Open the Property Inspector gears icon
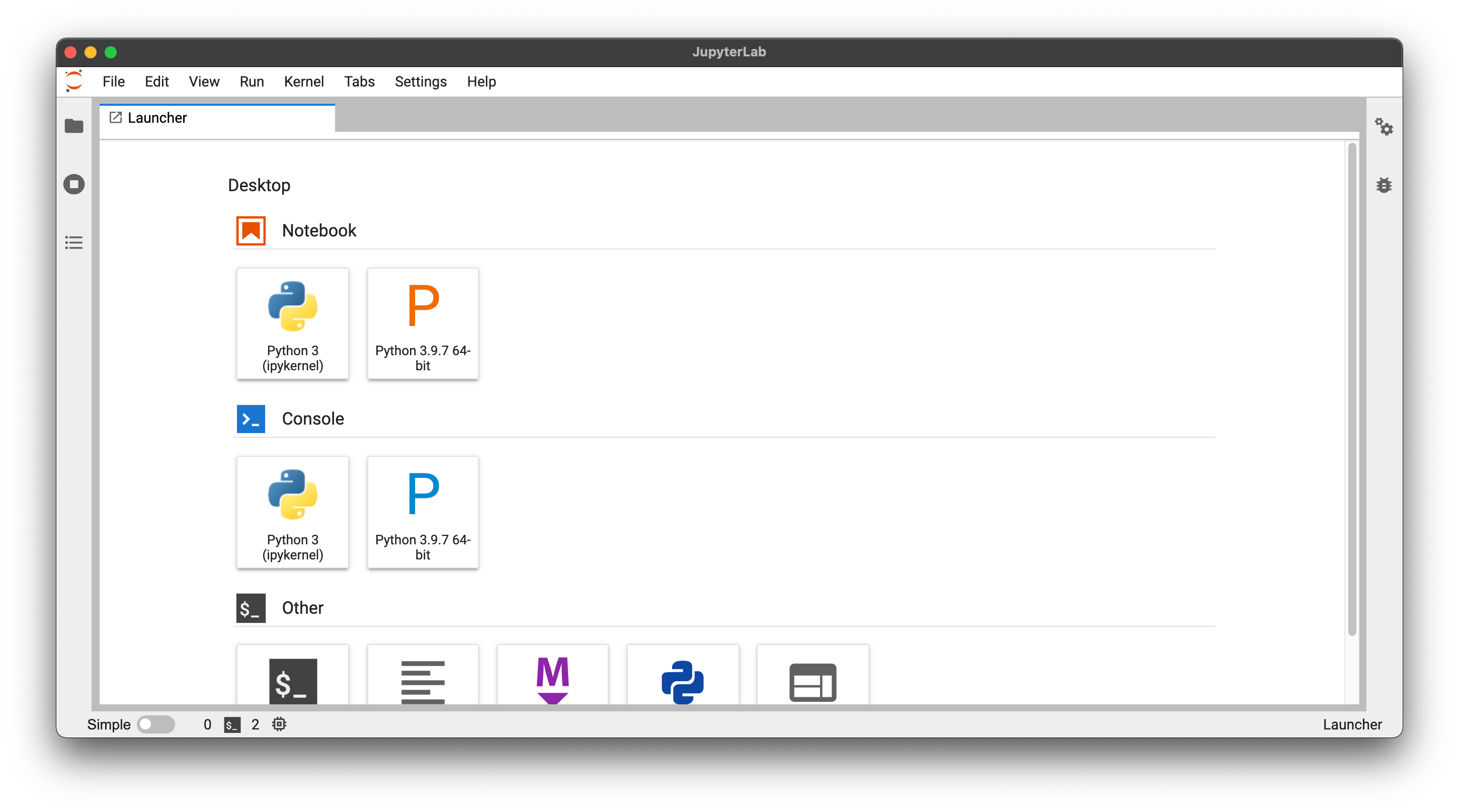Image resolution: width=1459 pixels, height=812 pixels. 1384,127
